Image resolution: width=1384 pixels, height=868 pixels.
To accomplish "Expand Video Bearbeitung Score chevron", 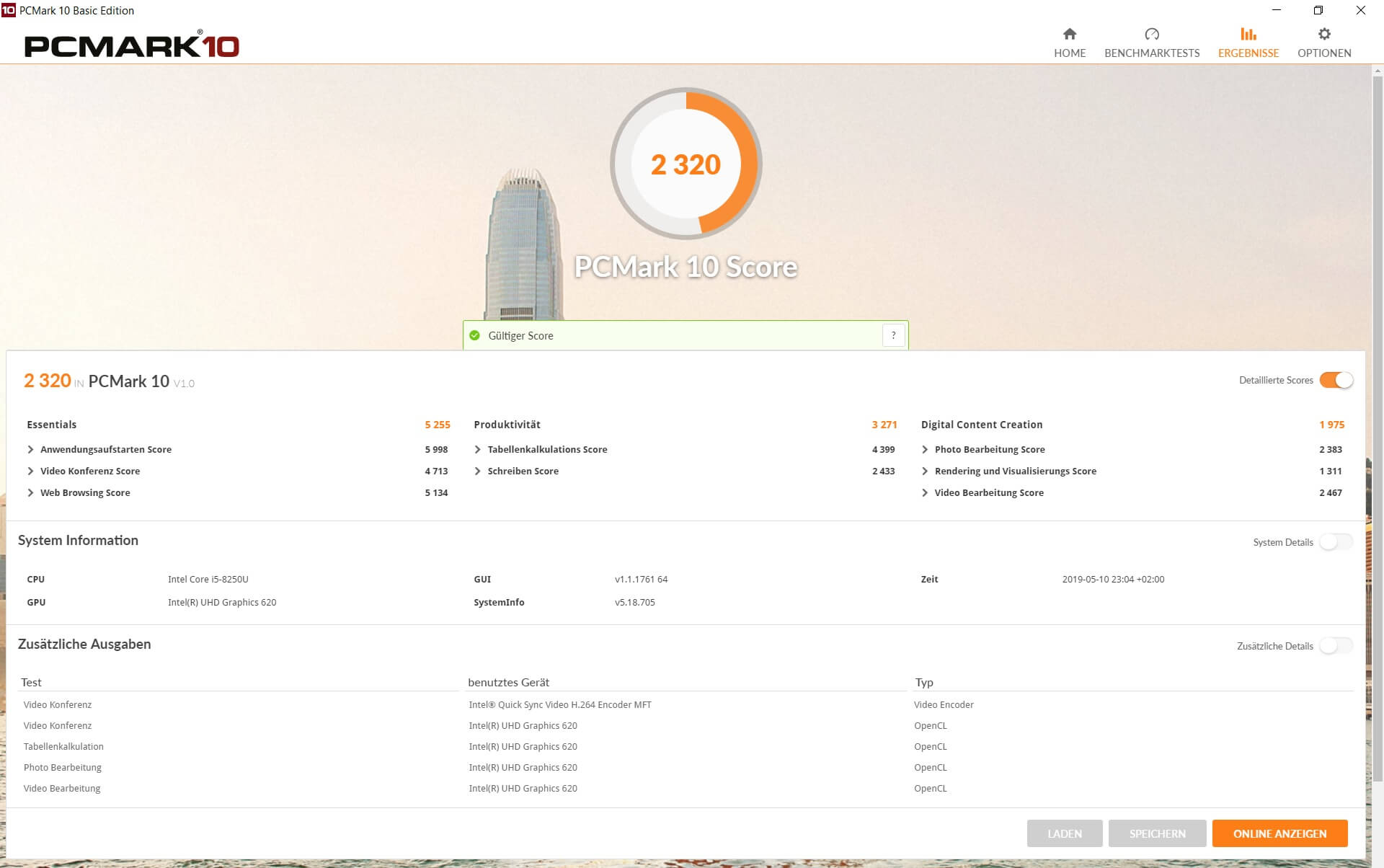I will pyautogui.click(x=925, y=492).
